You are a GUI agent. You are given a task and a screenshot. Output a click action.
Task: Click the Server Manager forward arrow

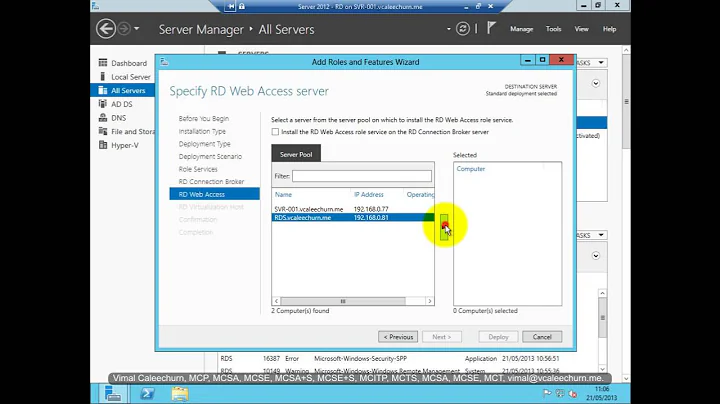point(124,28)
